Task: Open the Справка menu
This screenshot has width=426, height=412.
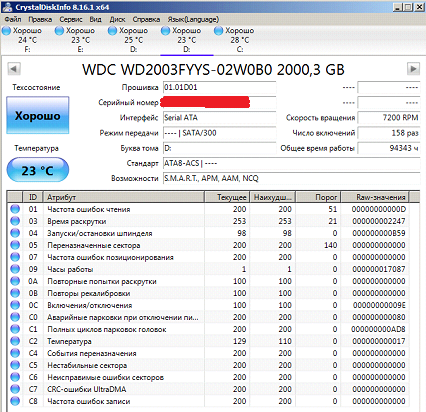Action: pos(146,19)
